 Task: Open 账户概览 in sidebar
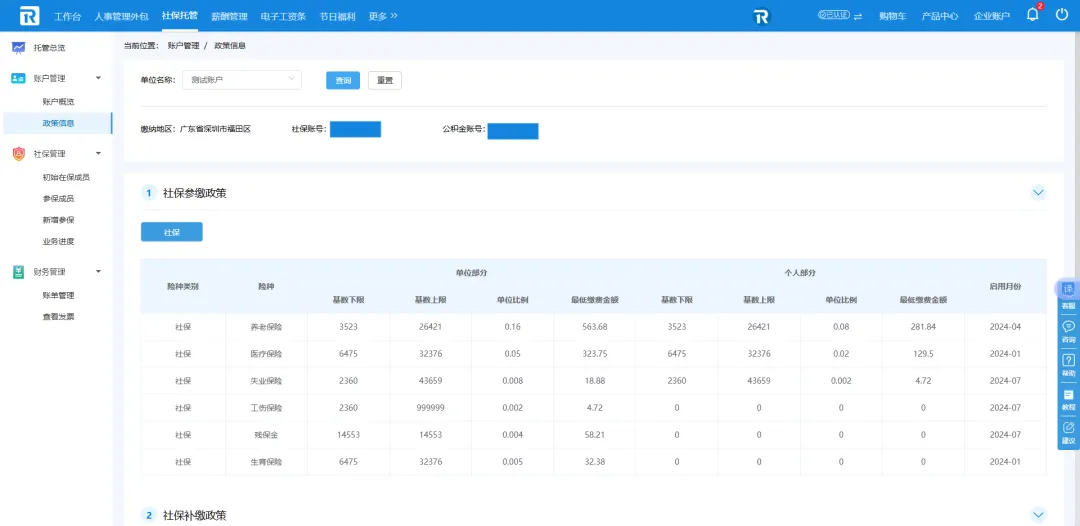[58, 101]
